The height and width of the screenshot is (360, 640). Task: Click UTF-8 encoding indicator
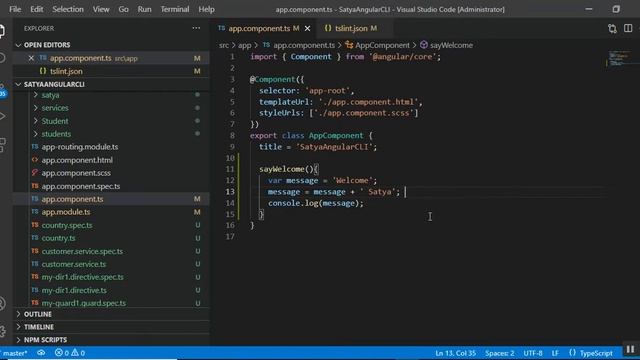[x=533, y=353]
